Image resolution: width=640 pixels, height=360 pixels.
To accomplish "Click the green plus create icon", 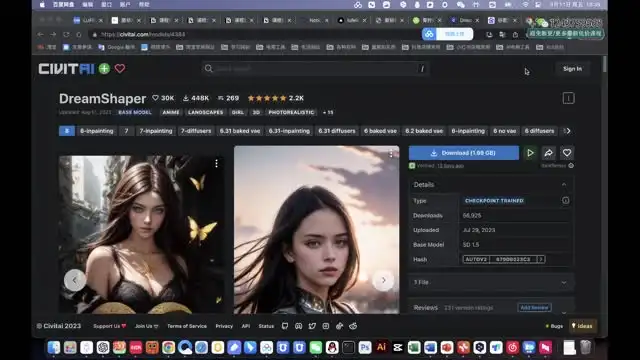I will point(104,69).
